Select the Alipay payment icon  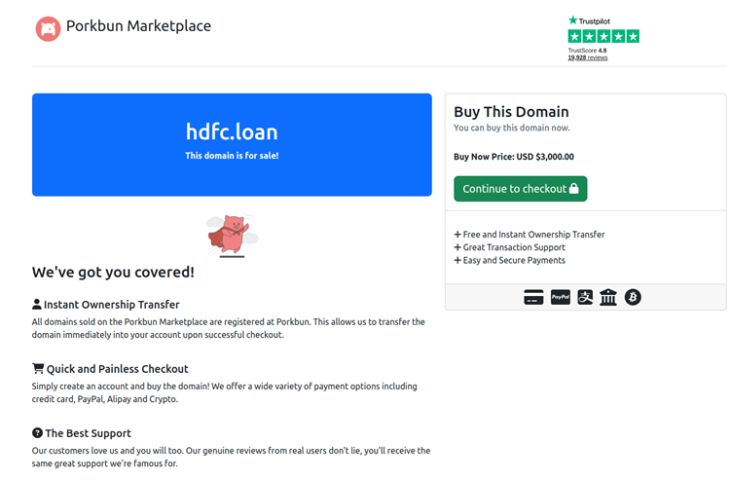click(585, 297)
